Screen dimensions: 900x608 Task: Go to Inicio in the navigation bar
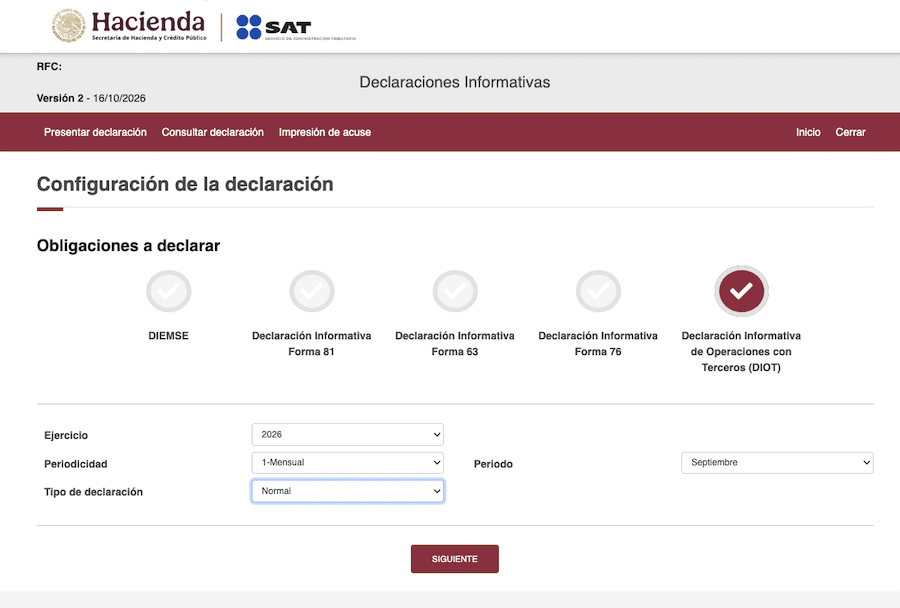pos(808,132)
